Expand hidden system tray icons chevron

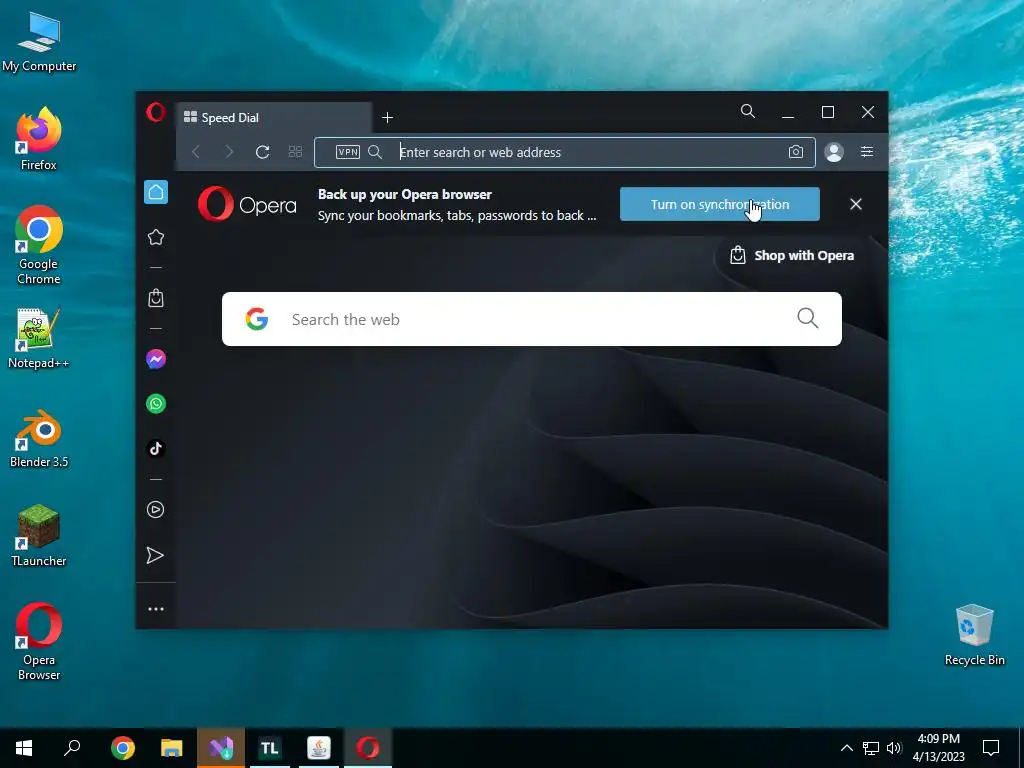pos(846,748)
